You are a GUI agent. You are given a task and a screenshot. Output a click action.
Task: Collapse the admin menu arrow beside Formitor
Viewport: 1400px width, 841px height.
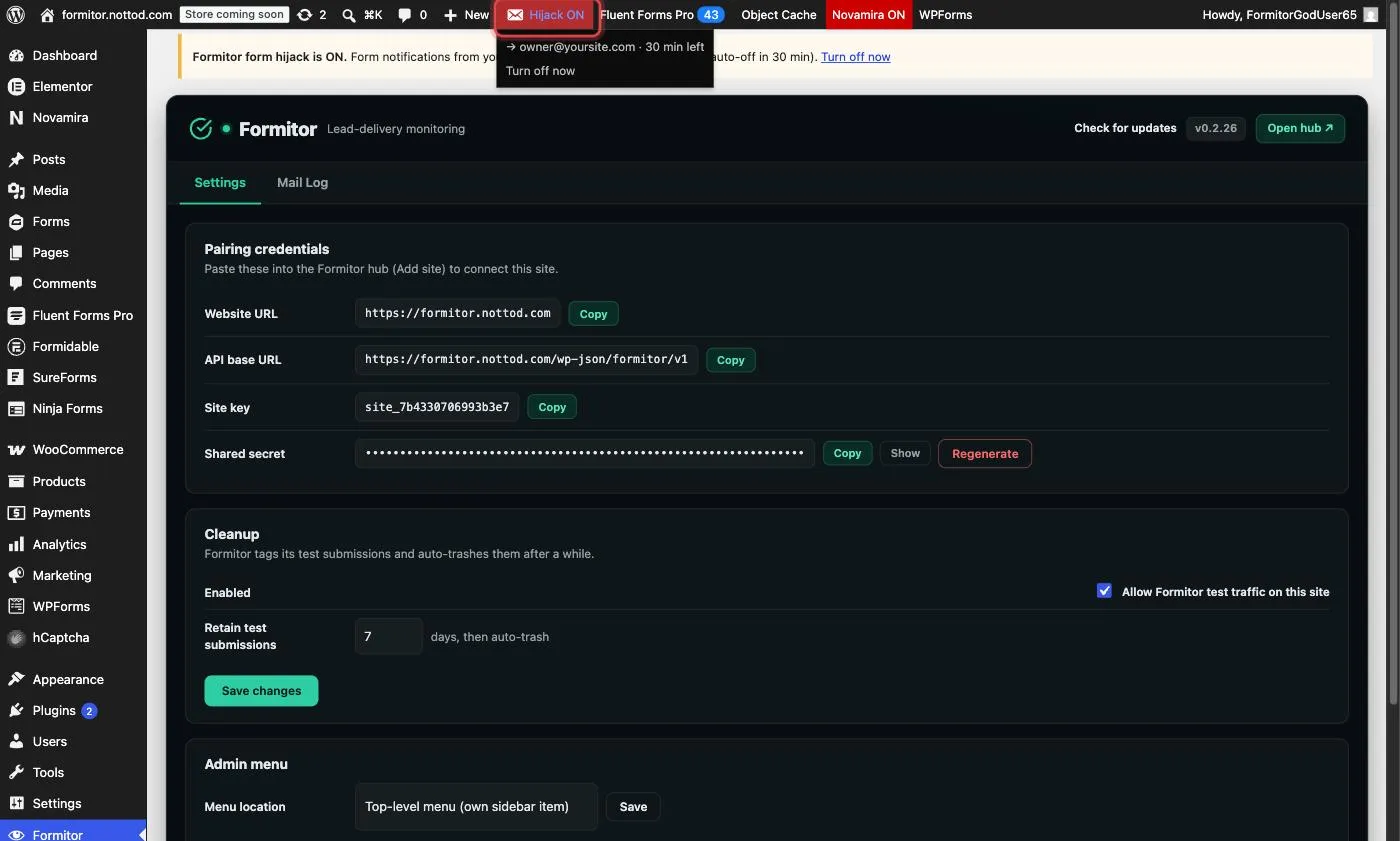tap(142, 834)
